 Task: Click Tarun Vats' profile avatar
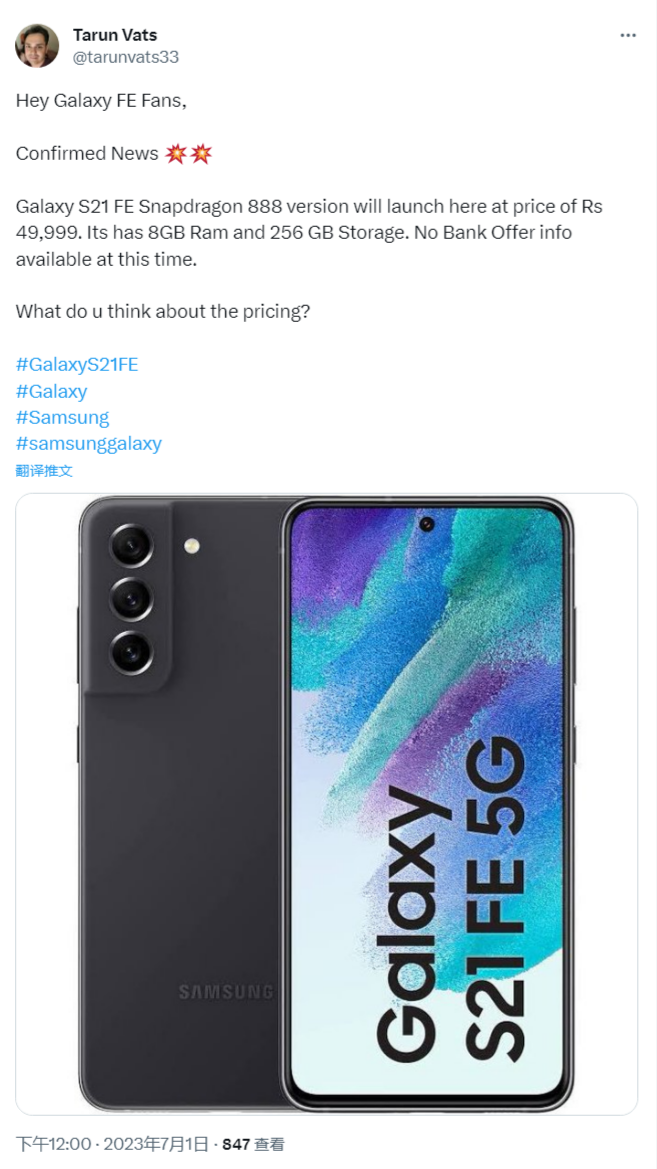37,45
